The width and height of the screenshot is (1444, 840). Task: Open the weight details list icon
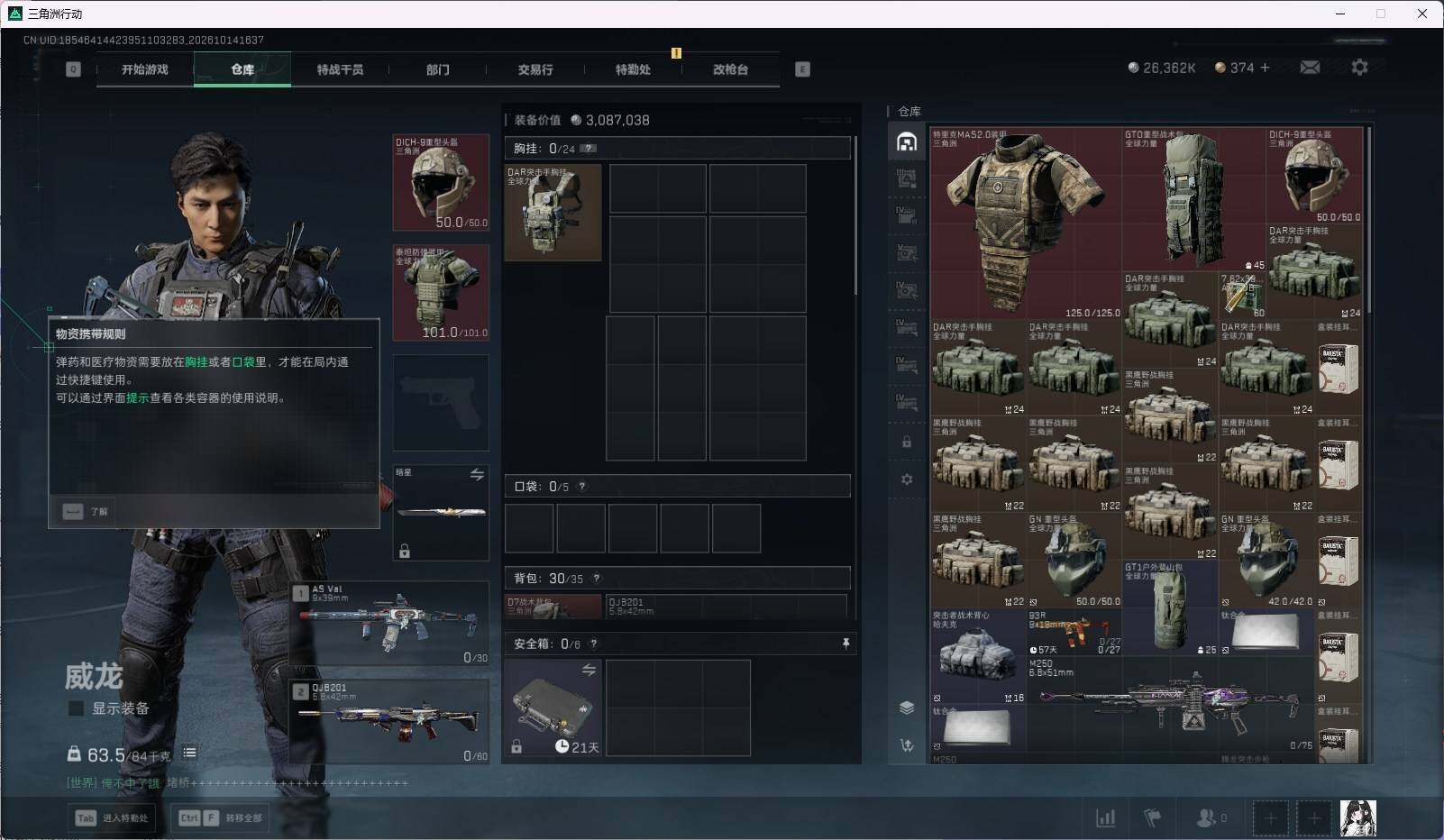(x=189, y=753)
